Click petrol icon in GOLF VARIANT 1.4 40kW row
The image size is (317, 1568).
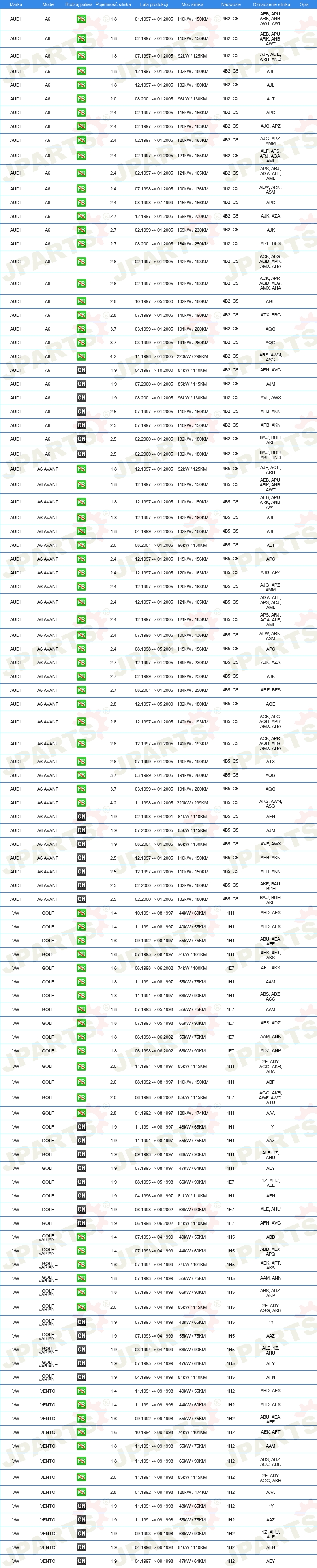tap(81, 1237)
